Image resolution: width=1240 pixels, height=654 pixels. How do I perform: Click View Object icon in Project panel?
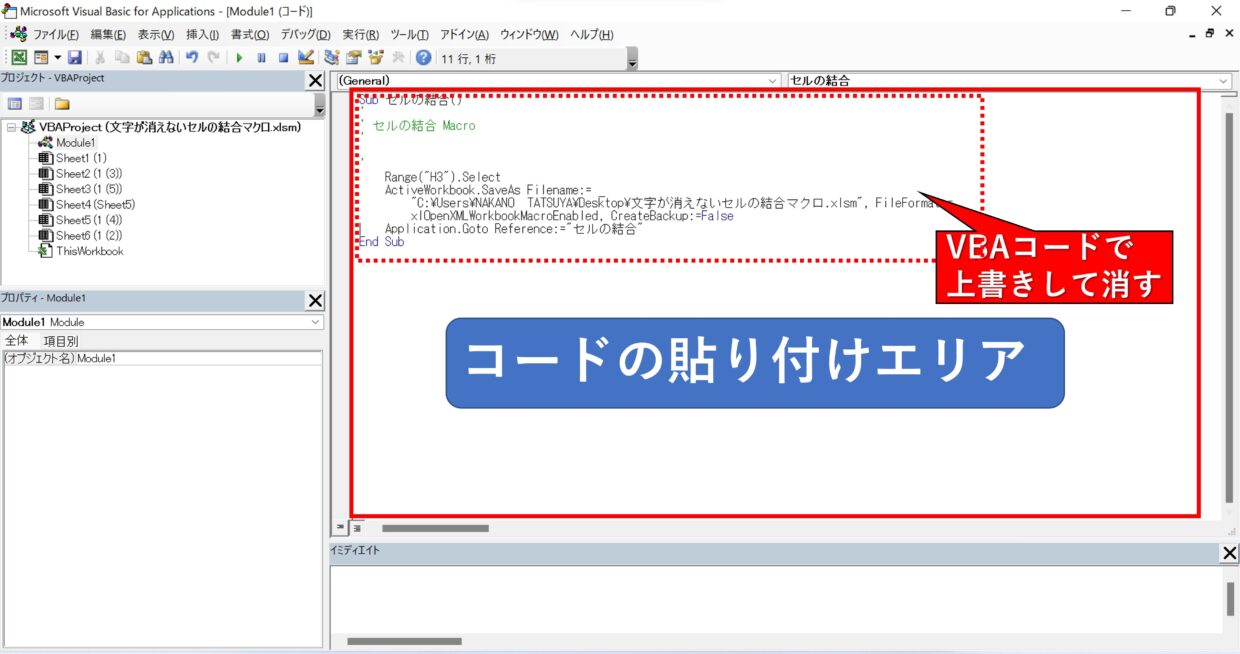36,103
